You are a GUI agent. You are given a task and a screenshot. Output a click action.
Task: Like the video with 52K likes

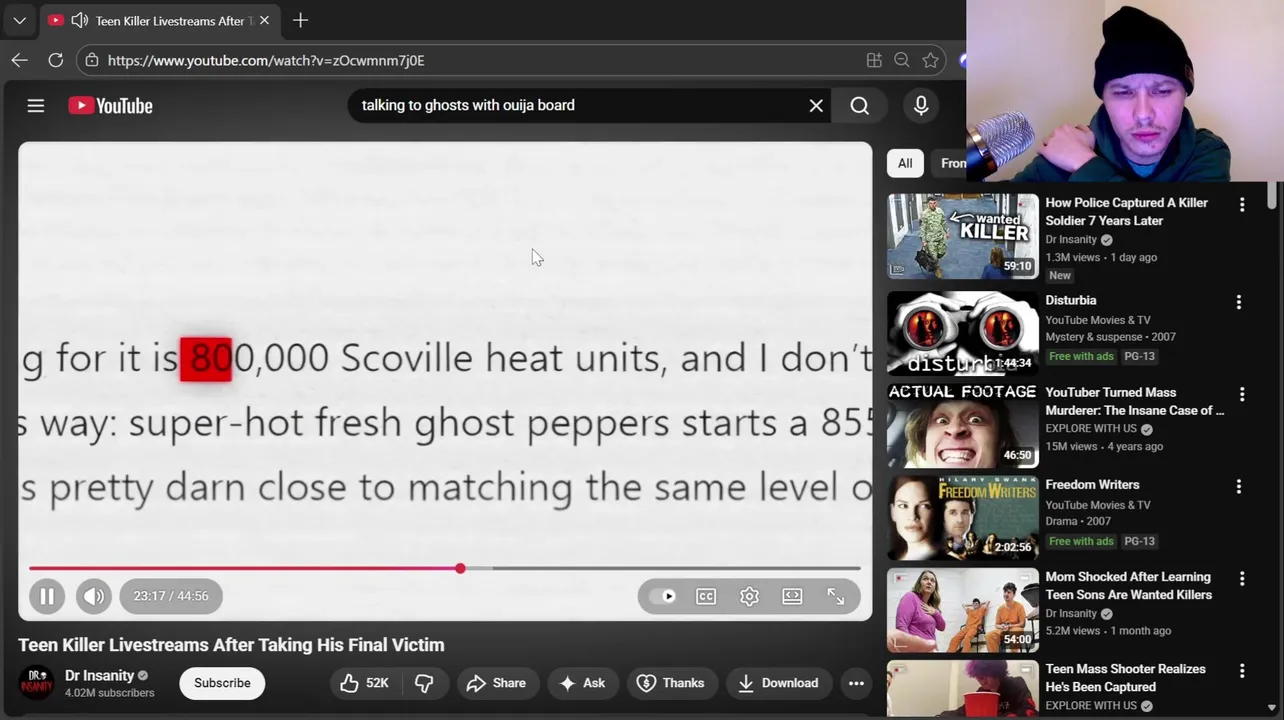364,683
